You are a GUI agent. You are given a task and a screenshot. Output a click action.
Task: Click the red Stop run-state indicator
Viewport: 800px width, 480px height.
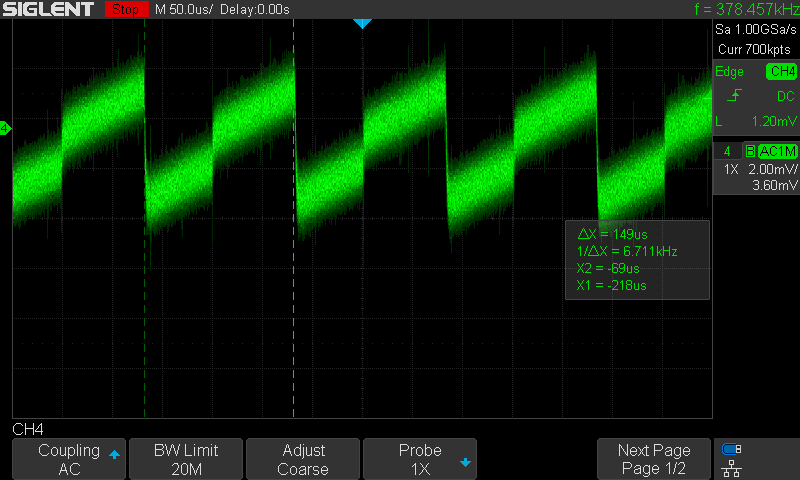(126, 9)
